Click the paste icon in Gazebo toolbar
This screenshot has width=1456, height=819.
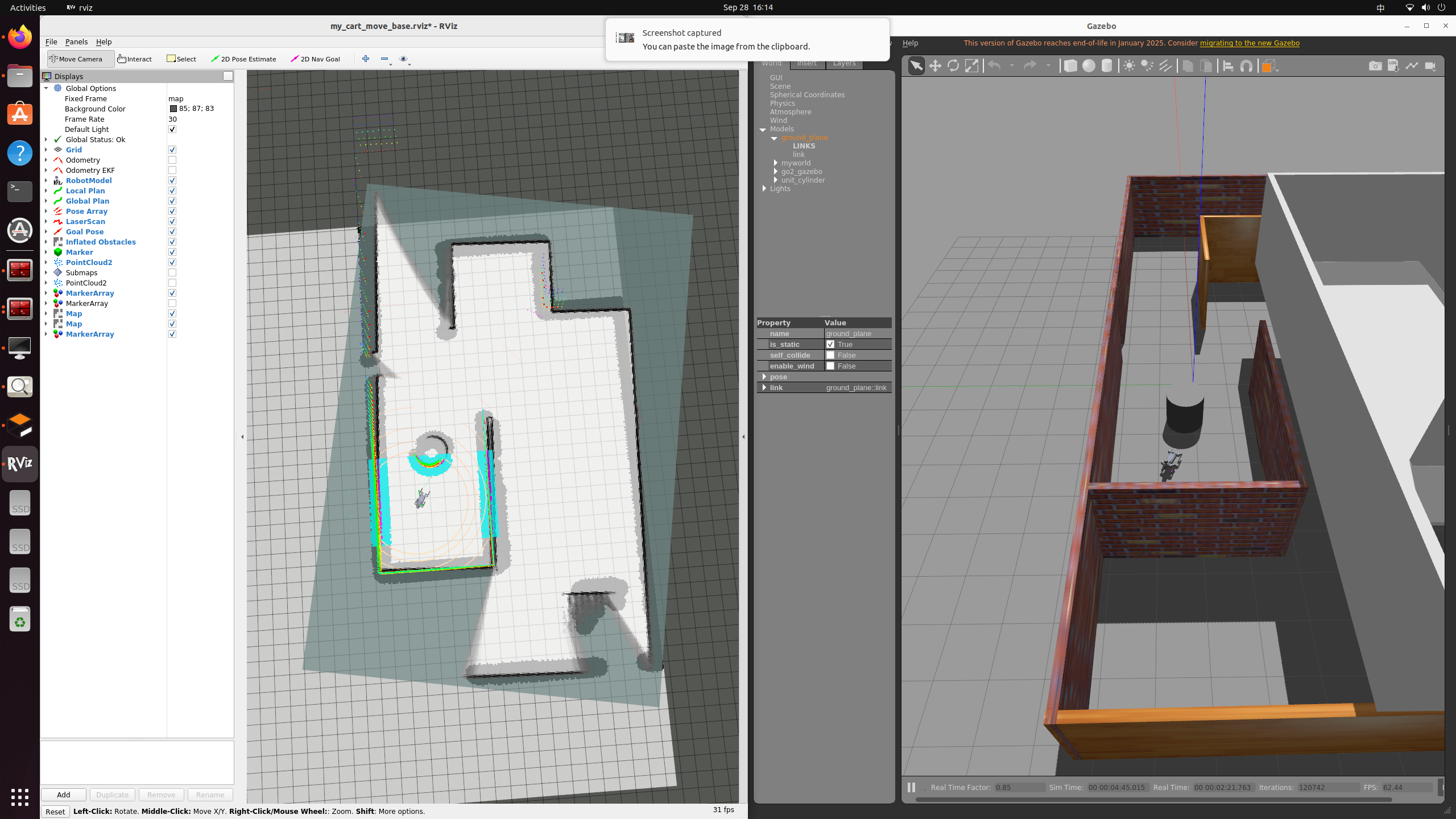tap(1206, 66)
